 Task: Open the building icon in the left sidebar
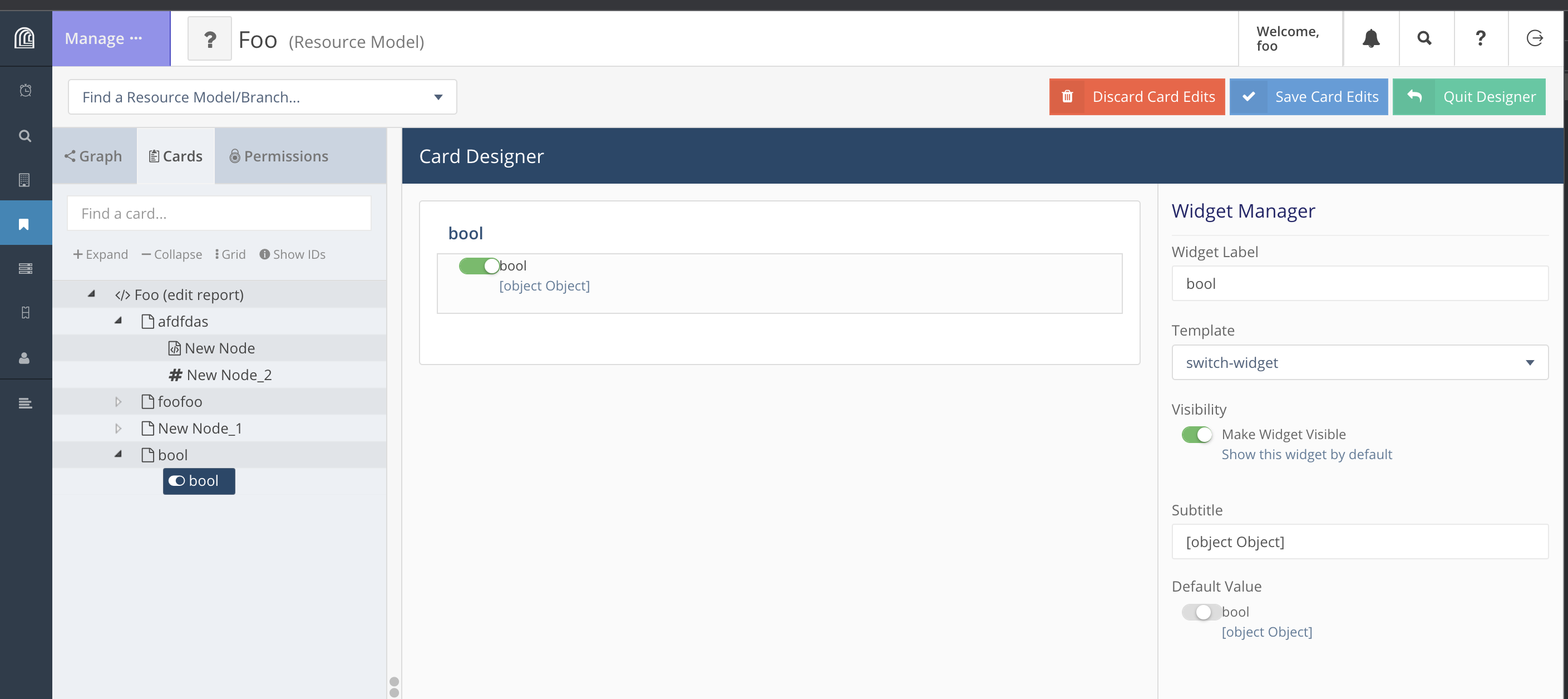click(x=25, y=179)
